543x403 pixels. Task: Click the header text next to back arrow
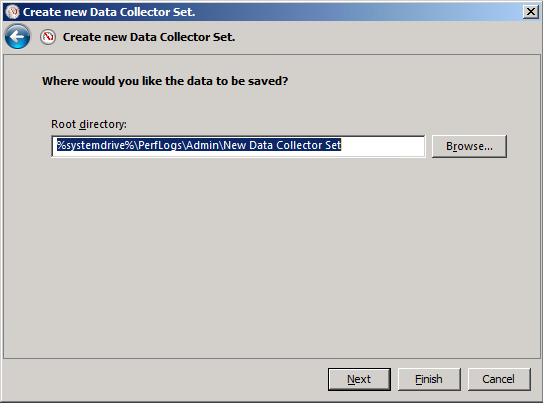149,37
